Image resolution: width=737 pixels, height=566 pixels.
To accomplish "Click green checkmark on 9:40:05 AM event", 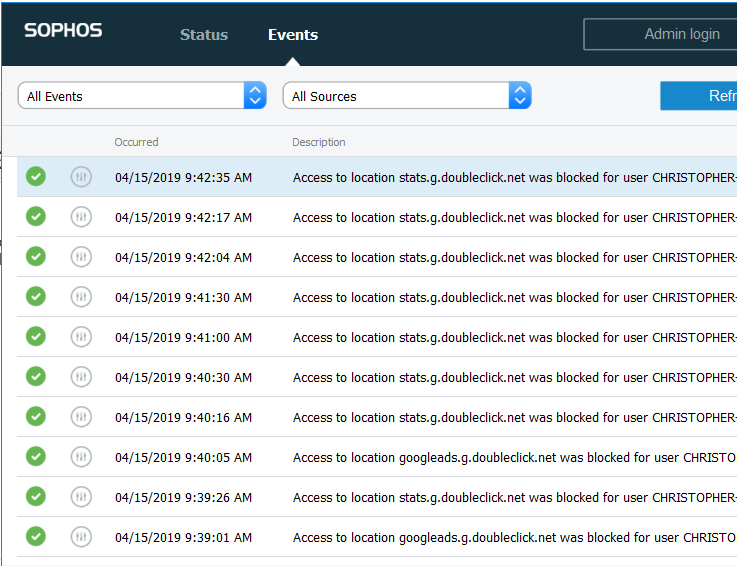I will [x=36, y=457].
